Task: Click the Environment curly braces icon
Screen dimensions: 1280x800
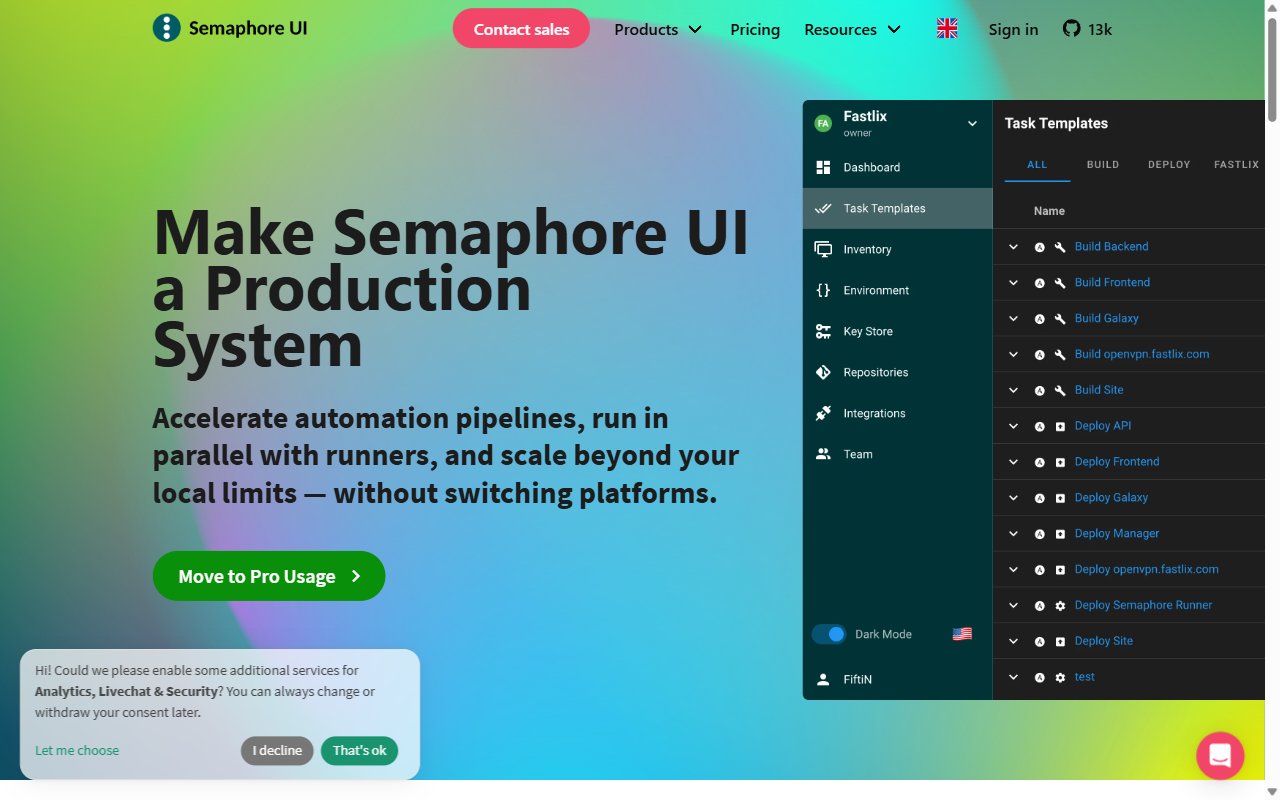Action: [823, 290]
